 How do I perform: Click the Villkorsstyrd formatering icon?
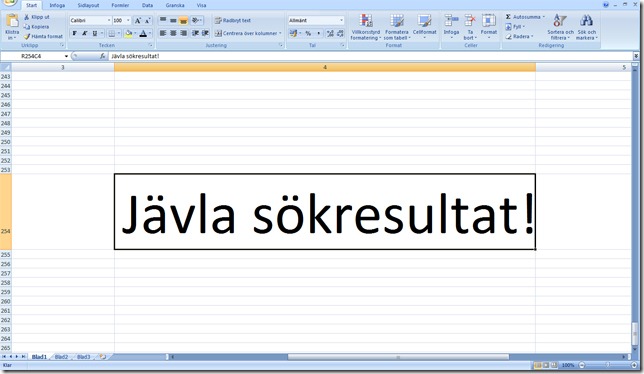click(366, 21)
